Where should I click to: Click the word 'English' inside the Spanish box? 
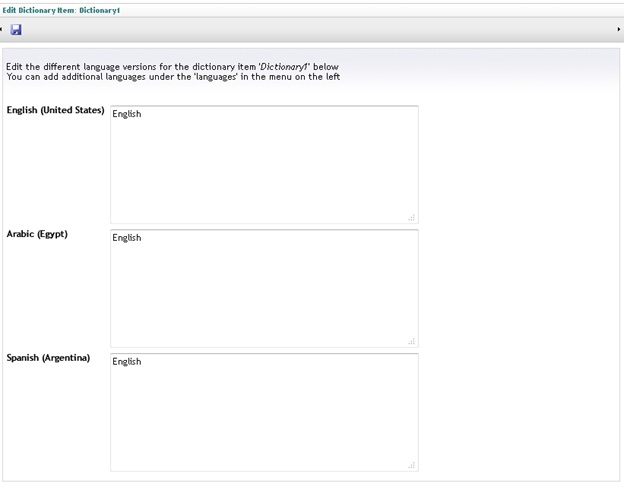click(127, 362)
